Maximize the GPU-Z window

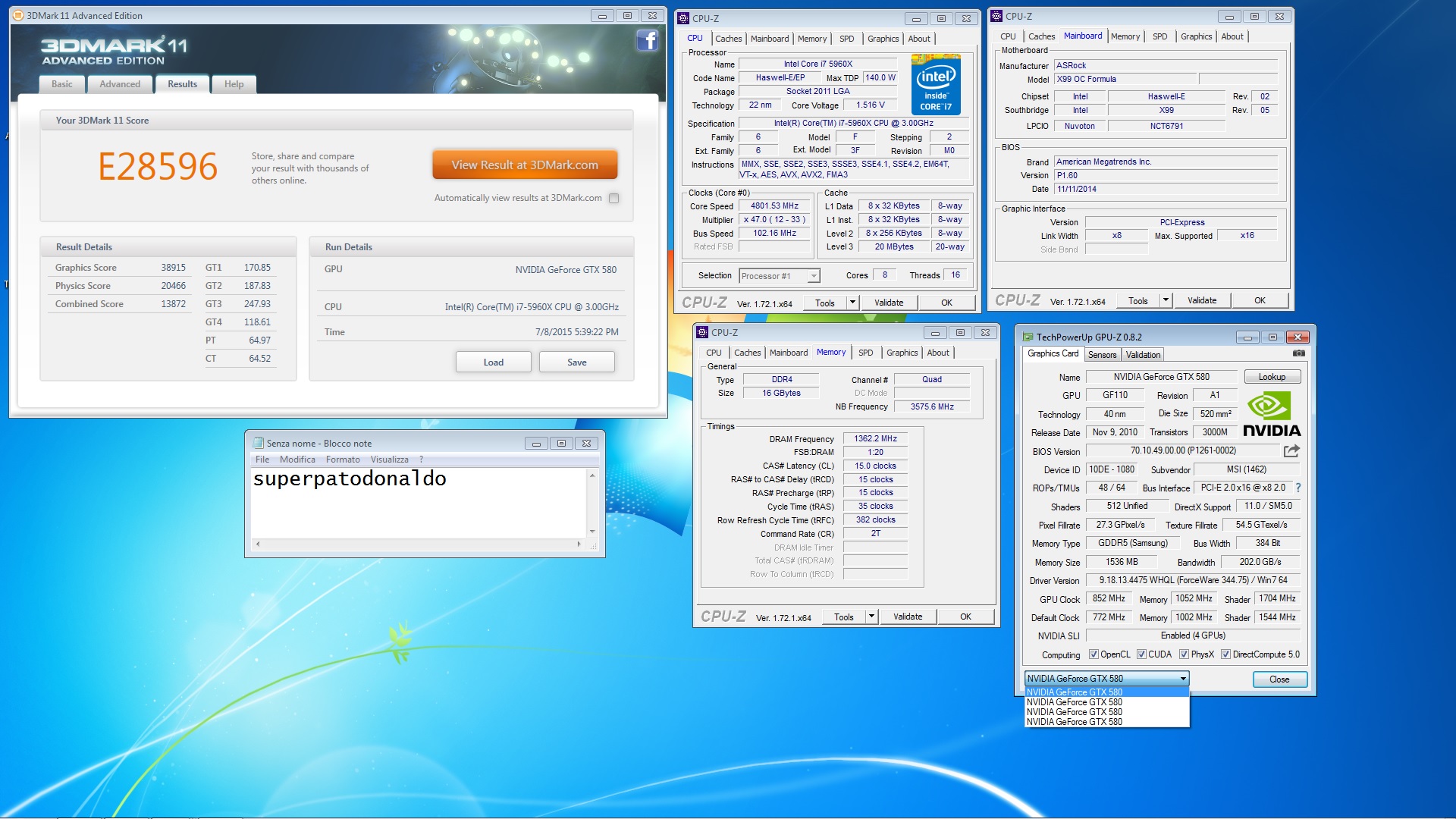(1272, 337)
